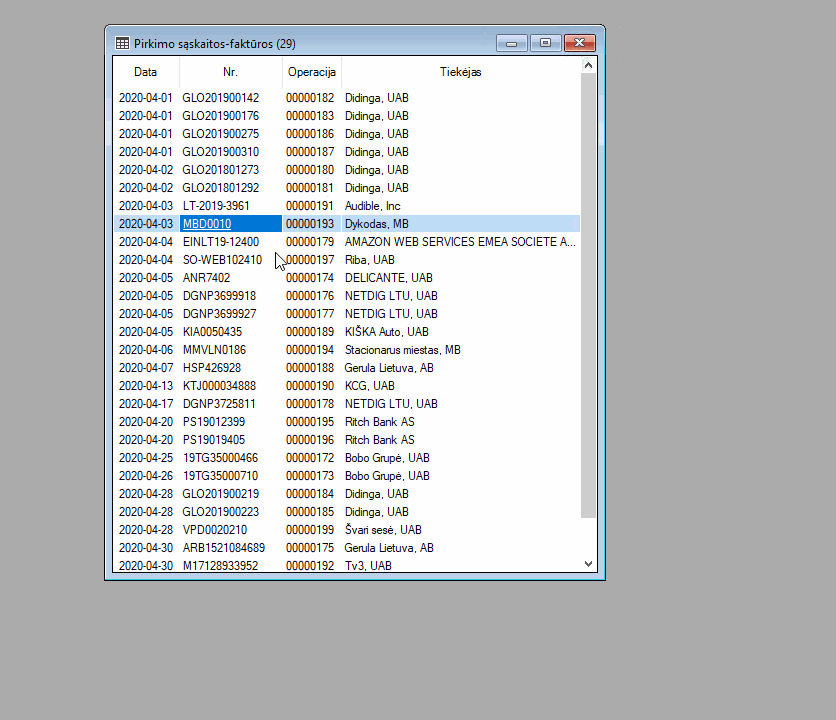This screenshot has width=836, height=720.
Task: Select invoice GLO201900142
Action: [221, 98]
